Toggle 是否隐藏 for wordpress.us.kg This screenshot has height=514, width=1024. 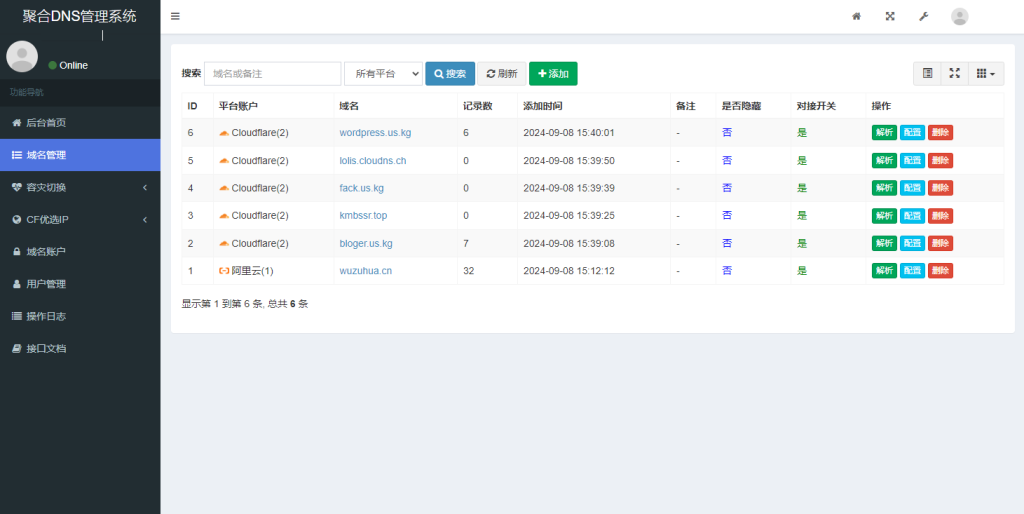point(727,133)
